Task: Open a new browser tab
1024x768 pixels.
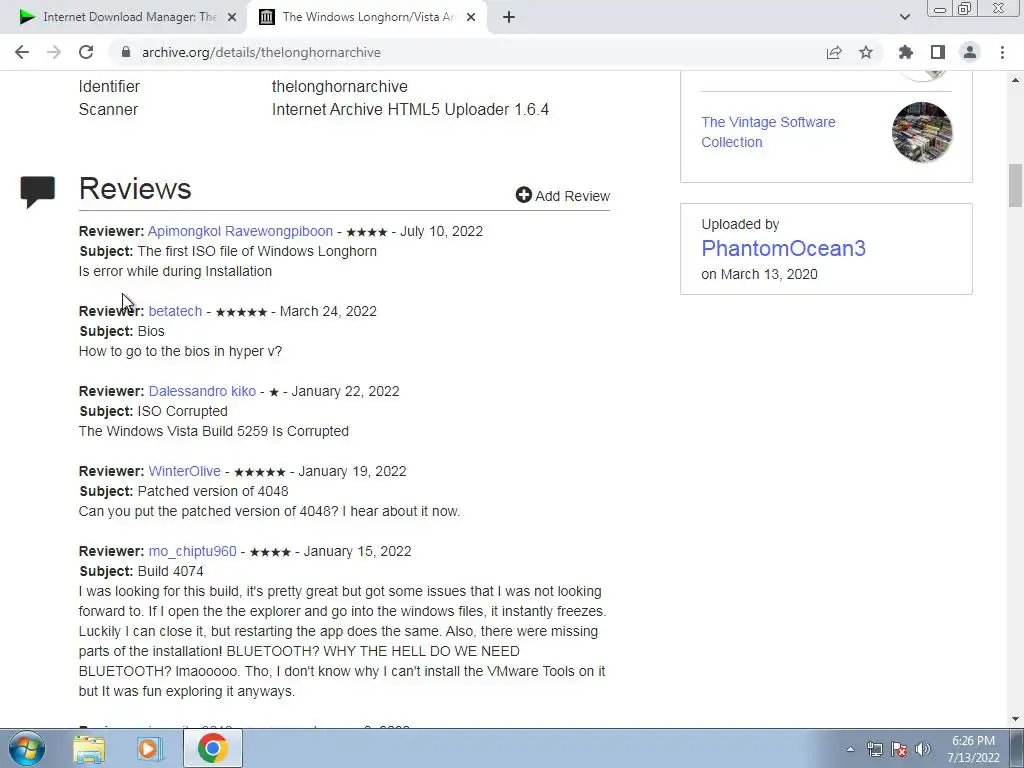Action: point(509,18)
